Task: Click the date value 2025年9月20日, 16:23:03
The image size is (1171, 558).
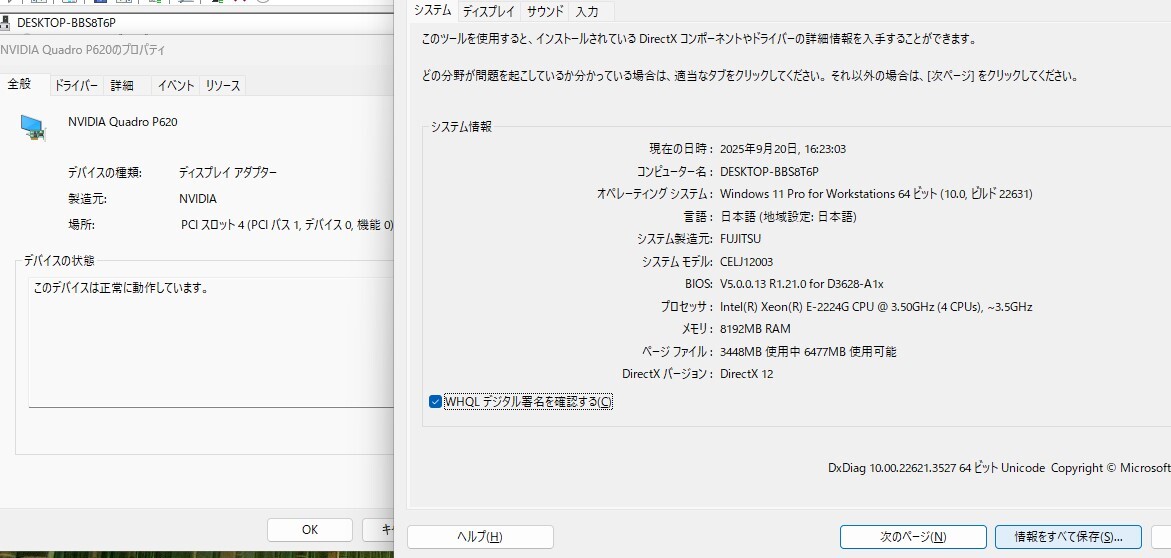Action: pyautogui.click(x=783, y=149)
